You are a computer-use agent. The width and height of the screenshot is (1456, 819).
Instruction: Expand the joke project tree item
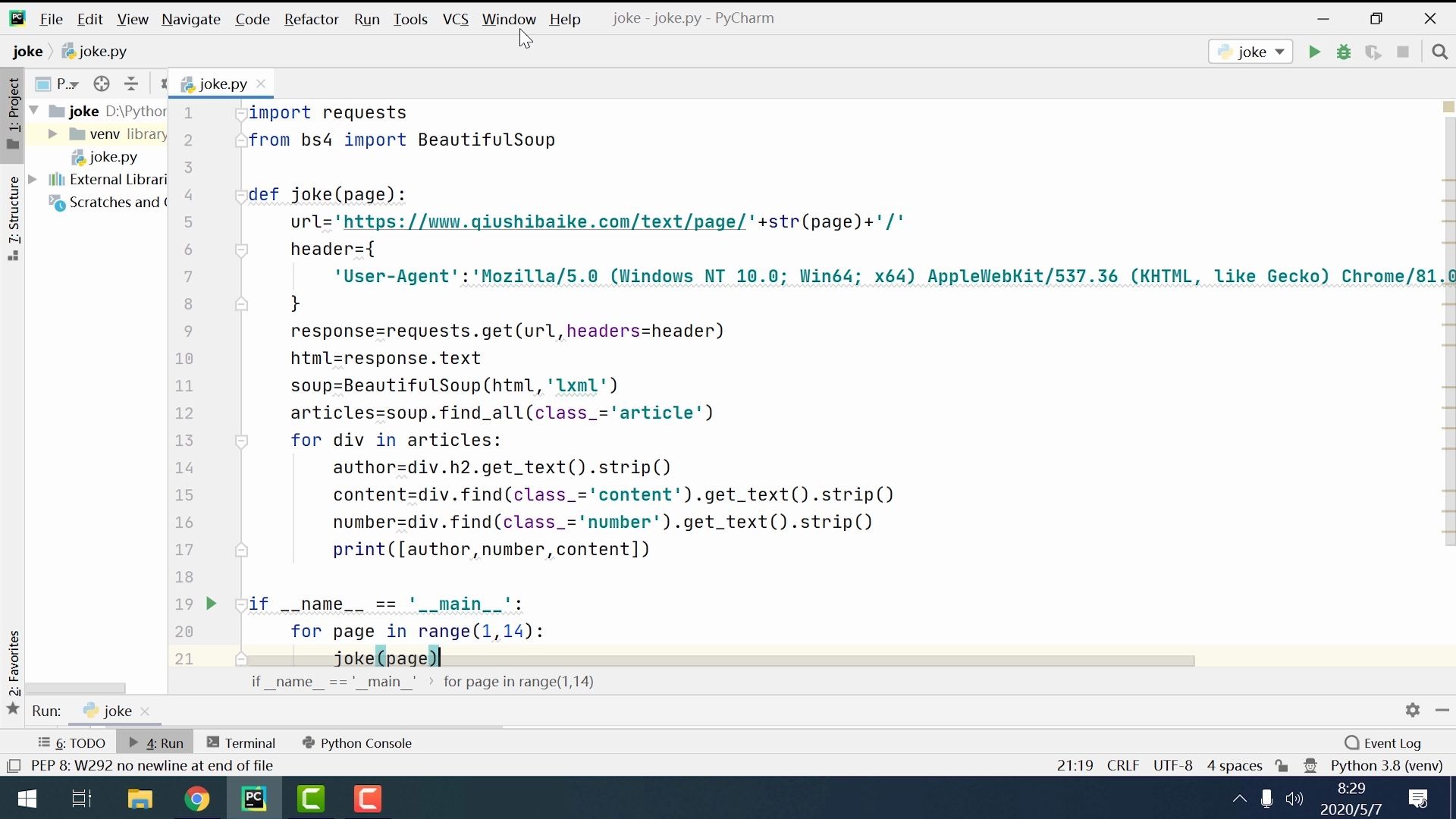(x=36, y=110)
